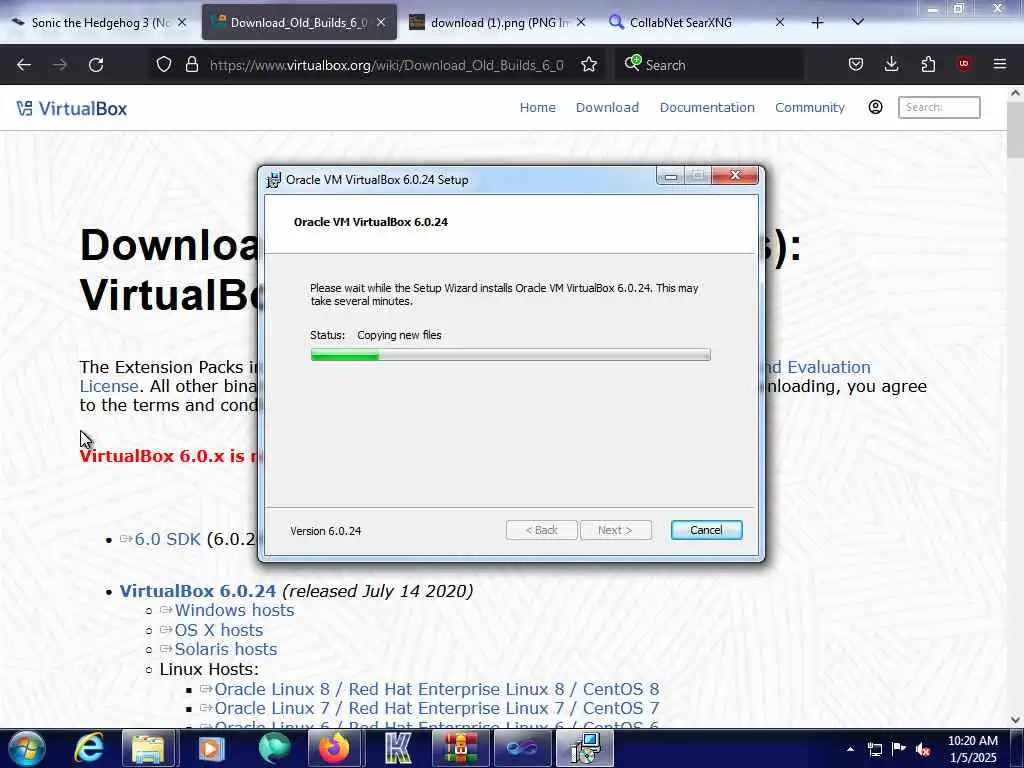Open the Solaris hosts download link
This screenshot has width=1024, height=768.
pos(225,649)
